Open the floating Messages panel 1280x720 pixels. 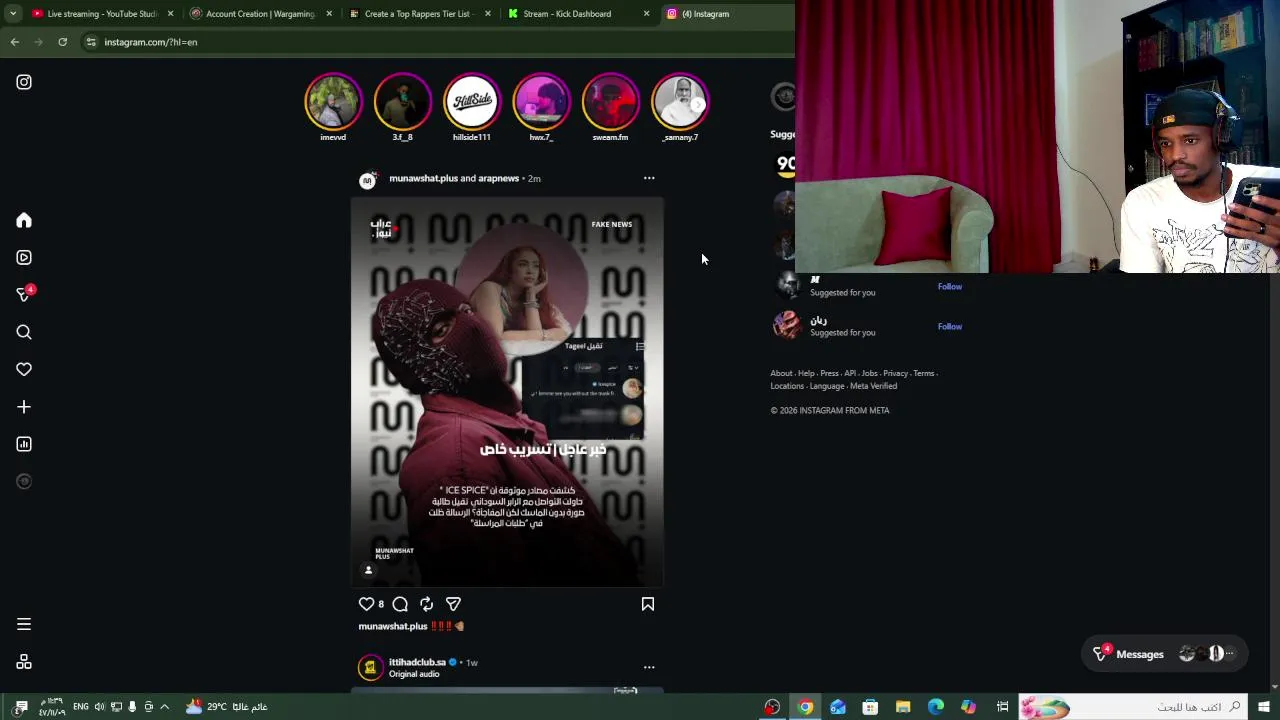tap(1165, 654)
